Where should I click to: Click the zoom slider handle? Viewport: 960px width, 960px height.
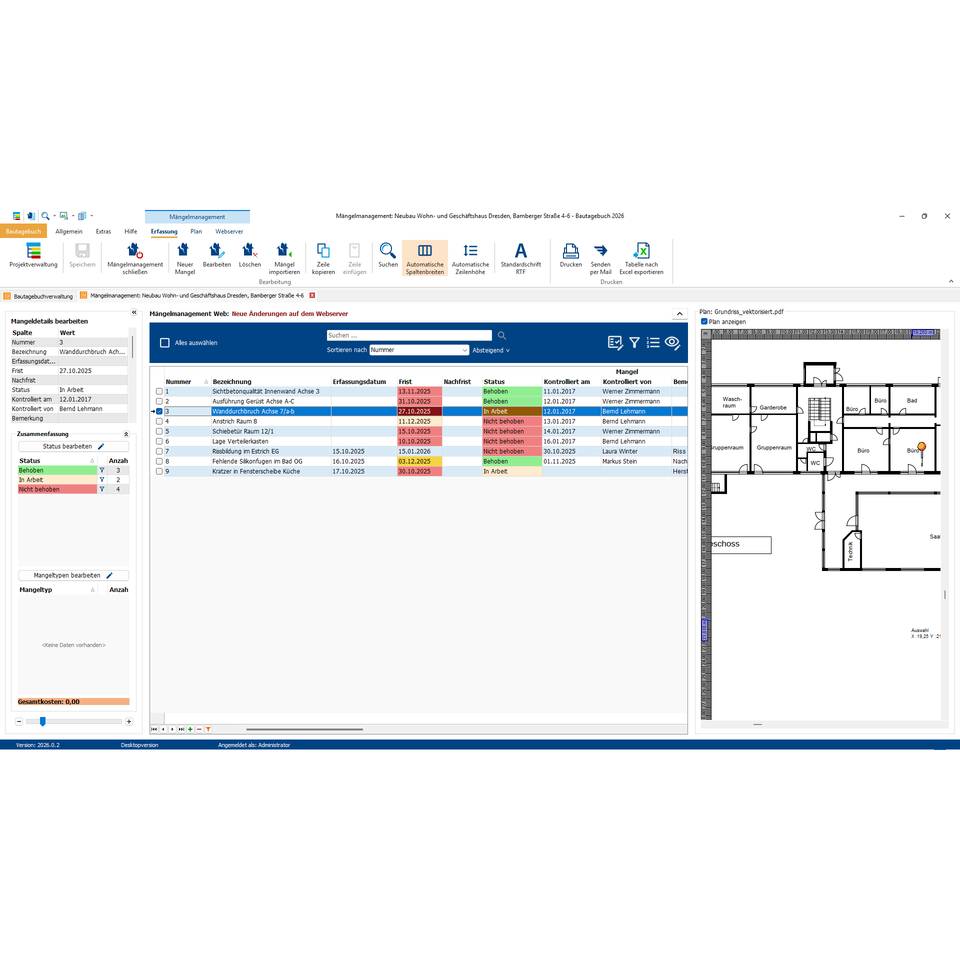click(42, 722)
